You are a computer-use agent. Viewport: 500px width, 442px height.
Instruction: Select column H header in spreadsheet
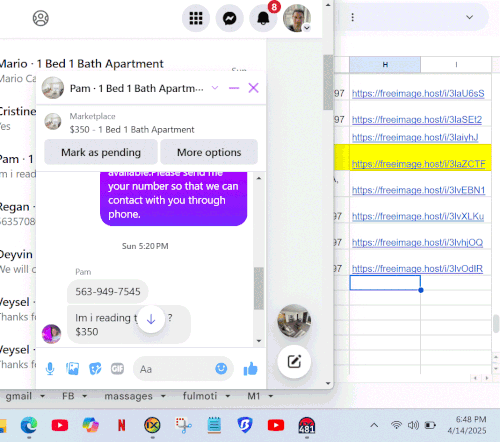pyautogui.click(x=385, y=64)
